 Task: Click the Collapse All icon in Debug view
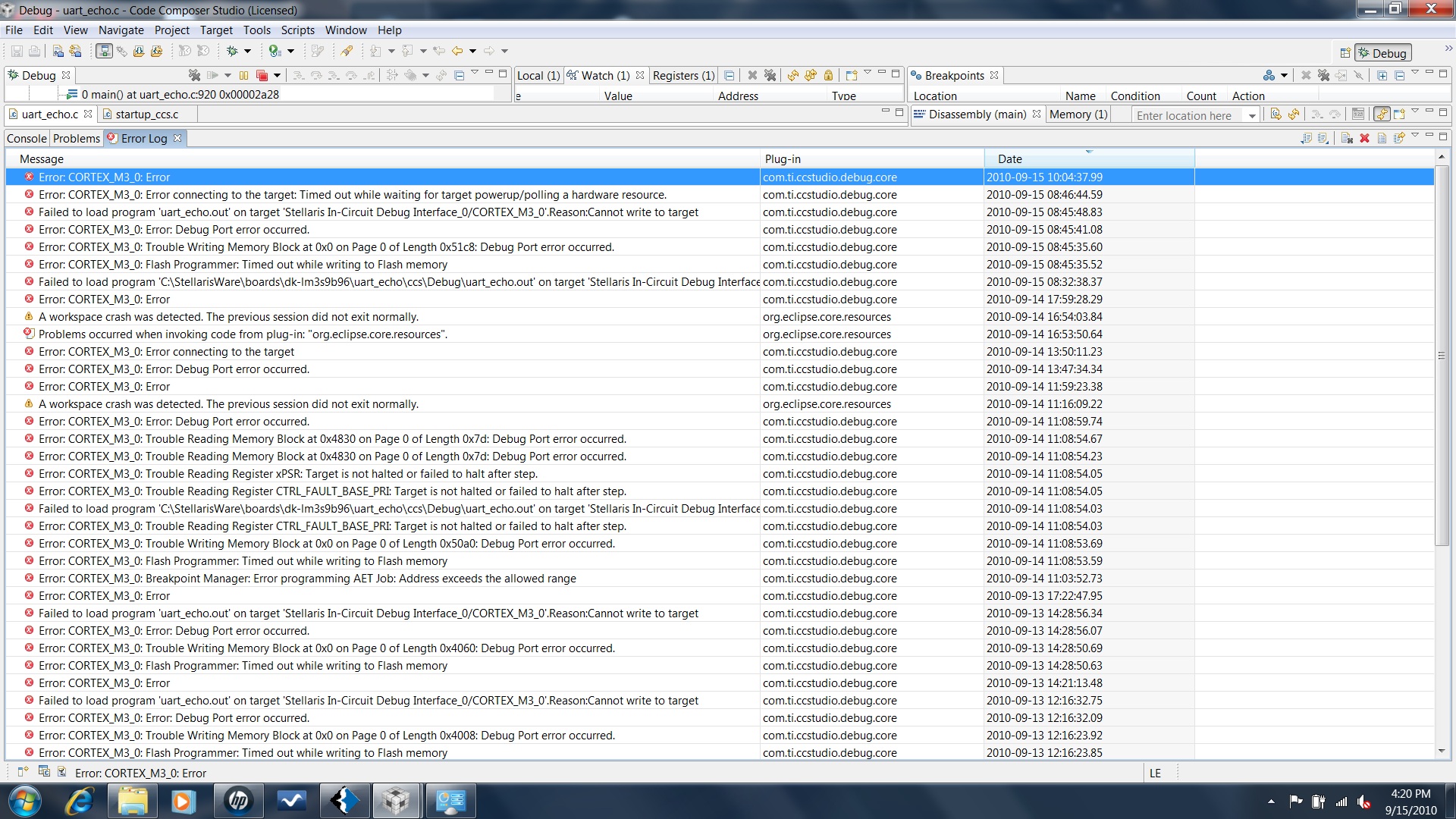click(459, 75)
